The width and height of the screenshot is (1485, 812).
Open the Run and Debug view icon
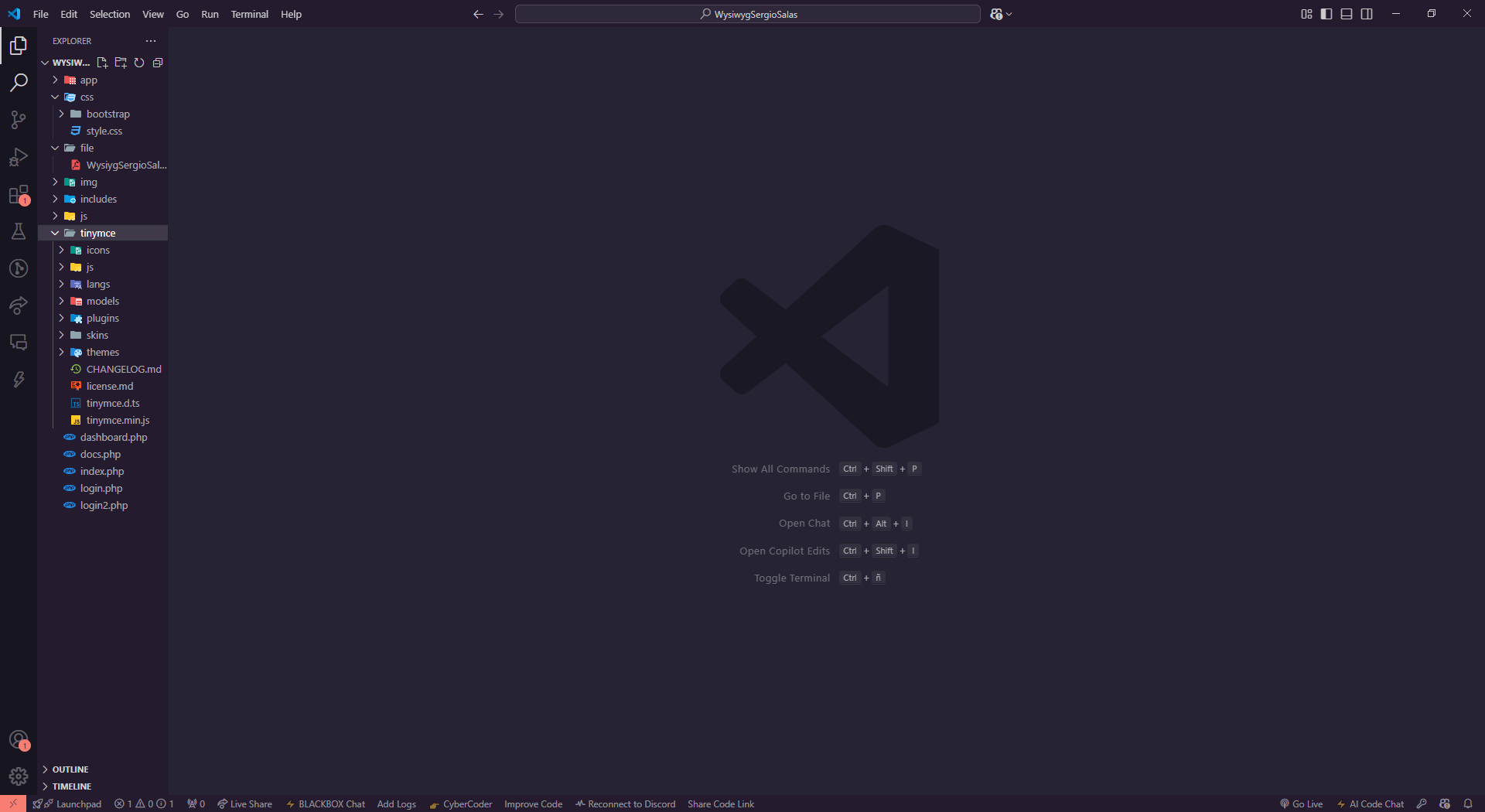point(19,157)
